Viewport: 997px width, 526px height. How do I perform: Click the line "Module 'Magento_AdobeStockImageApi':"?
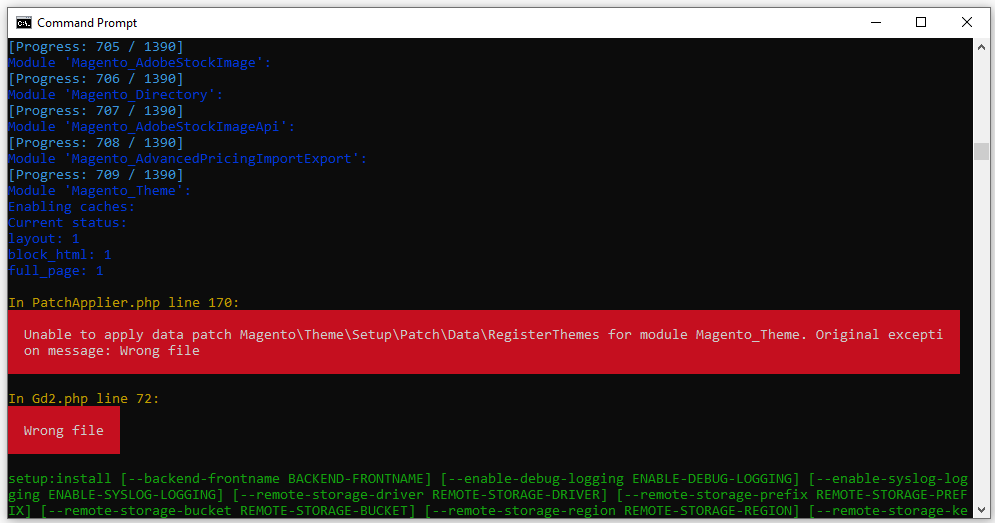pyautogui.click(x=151, y=127)
